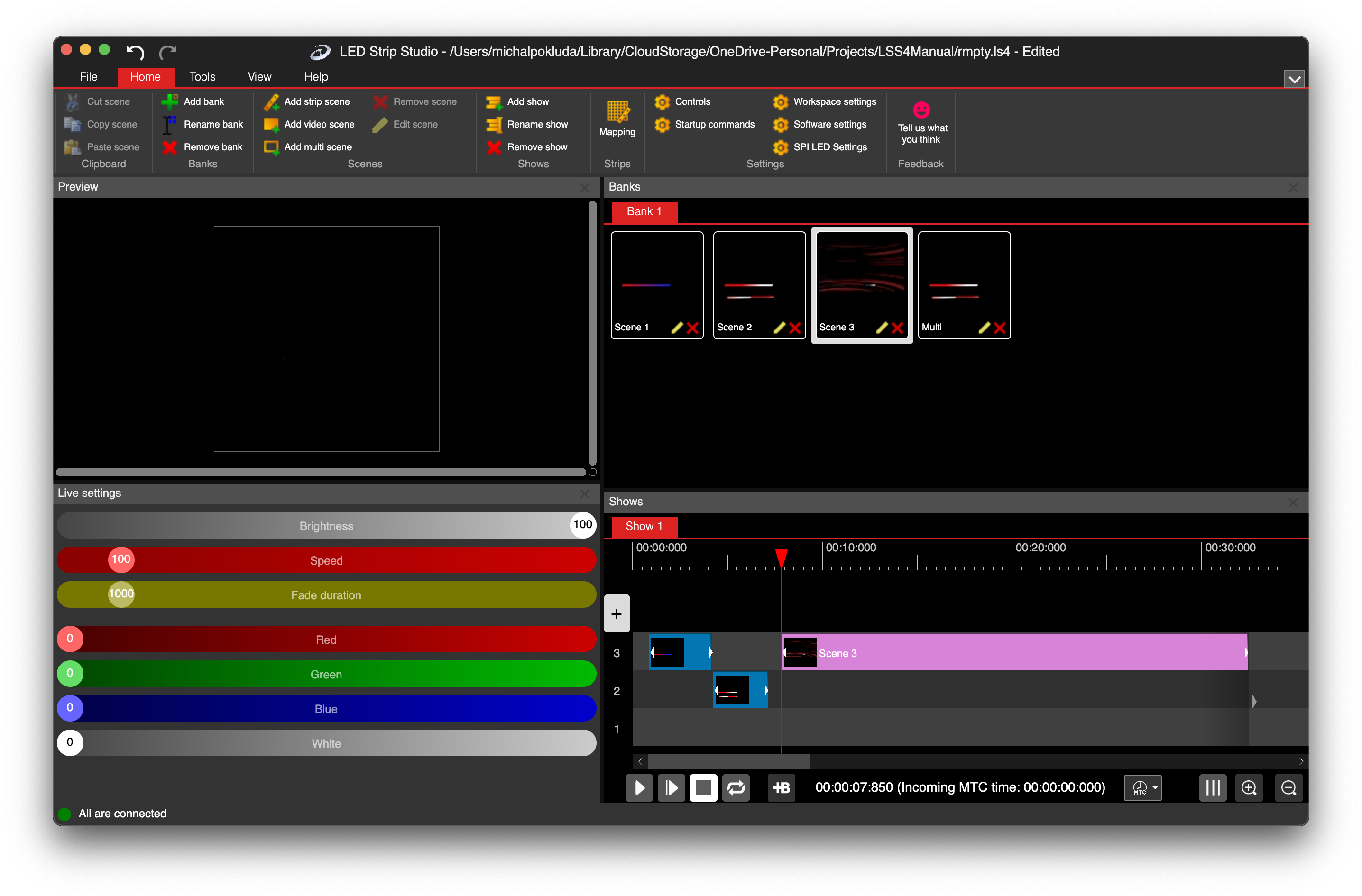Zoom in the show timeline
The height and width of the screenshot is (896, 1362).
[x=1249, y=788]
